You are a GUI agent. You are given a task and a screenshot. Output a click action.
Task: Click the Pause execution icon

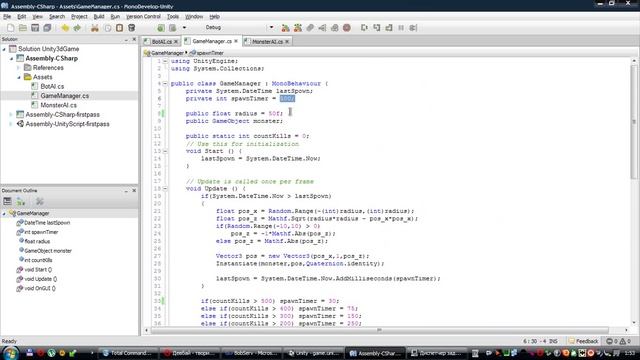click(401, 28)
